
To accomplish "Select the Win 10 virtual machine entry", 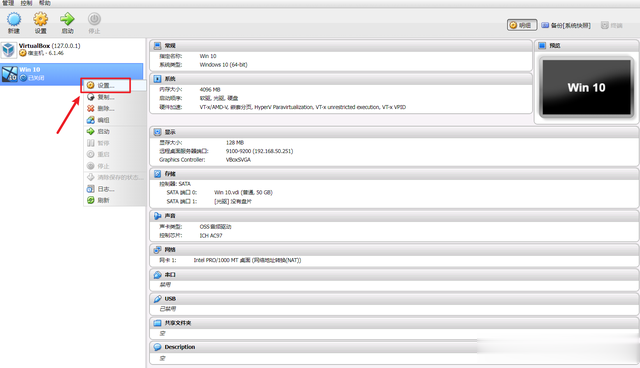I will [72, 74].
